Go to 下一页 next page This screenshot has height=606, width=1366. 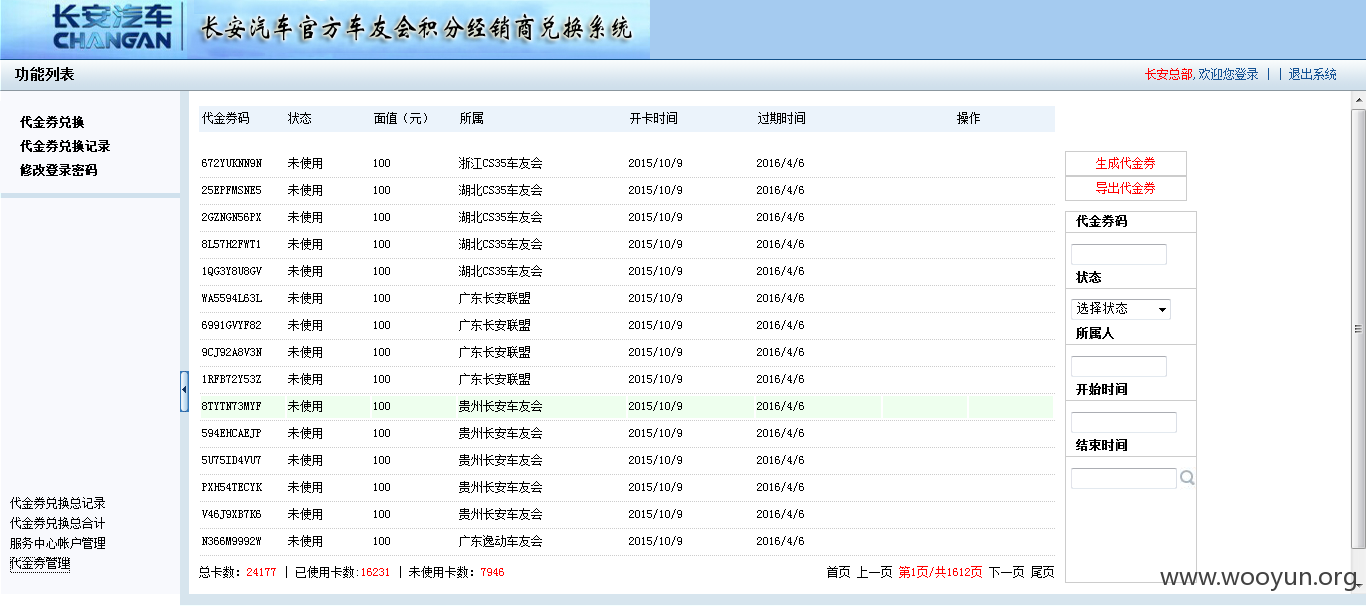point(1007,572)
